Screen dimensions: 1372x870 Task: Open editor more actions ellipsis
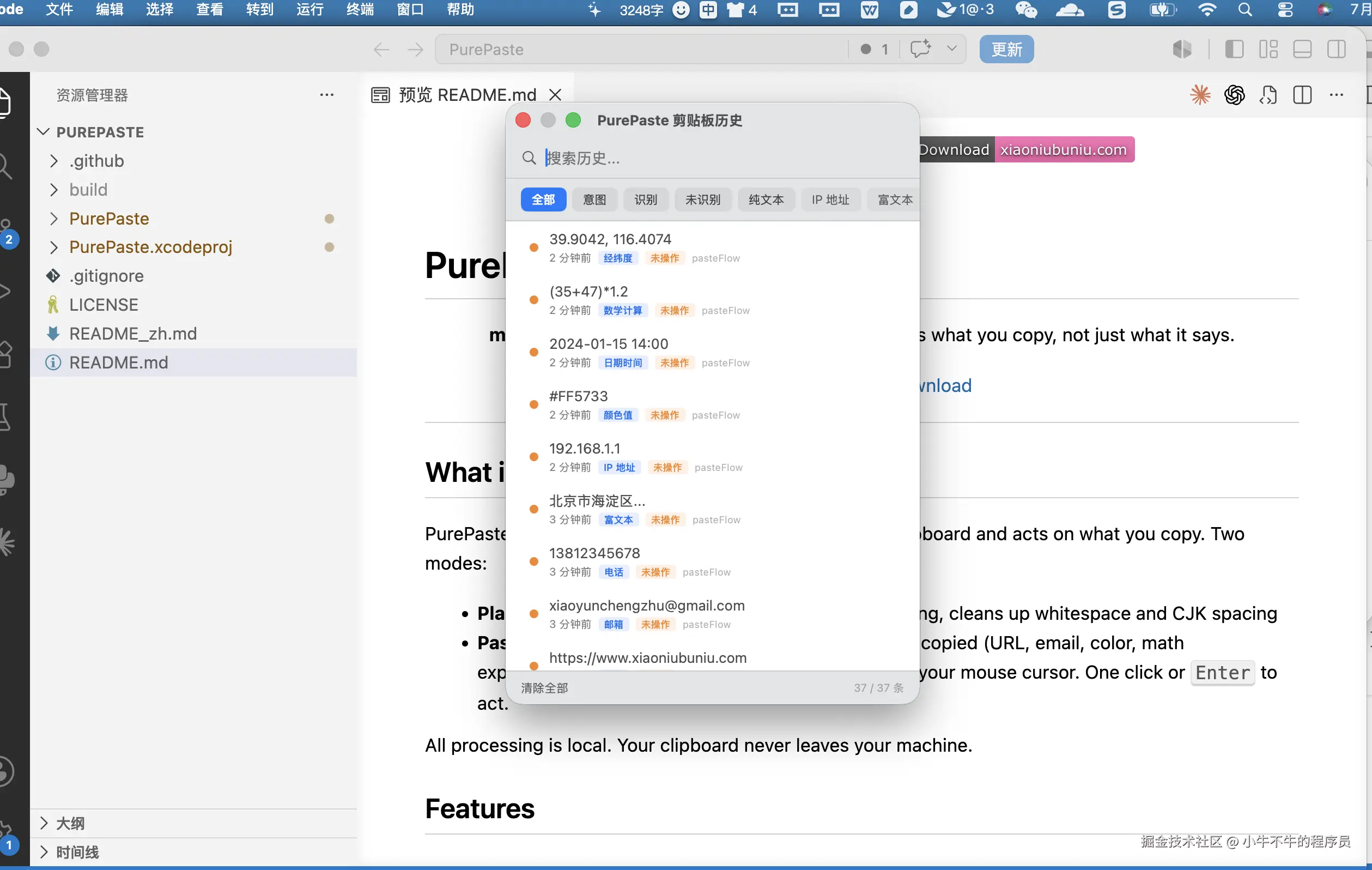(x=1336, y=95)
